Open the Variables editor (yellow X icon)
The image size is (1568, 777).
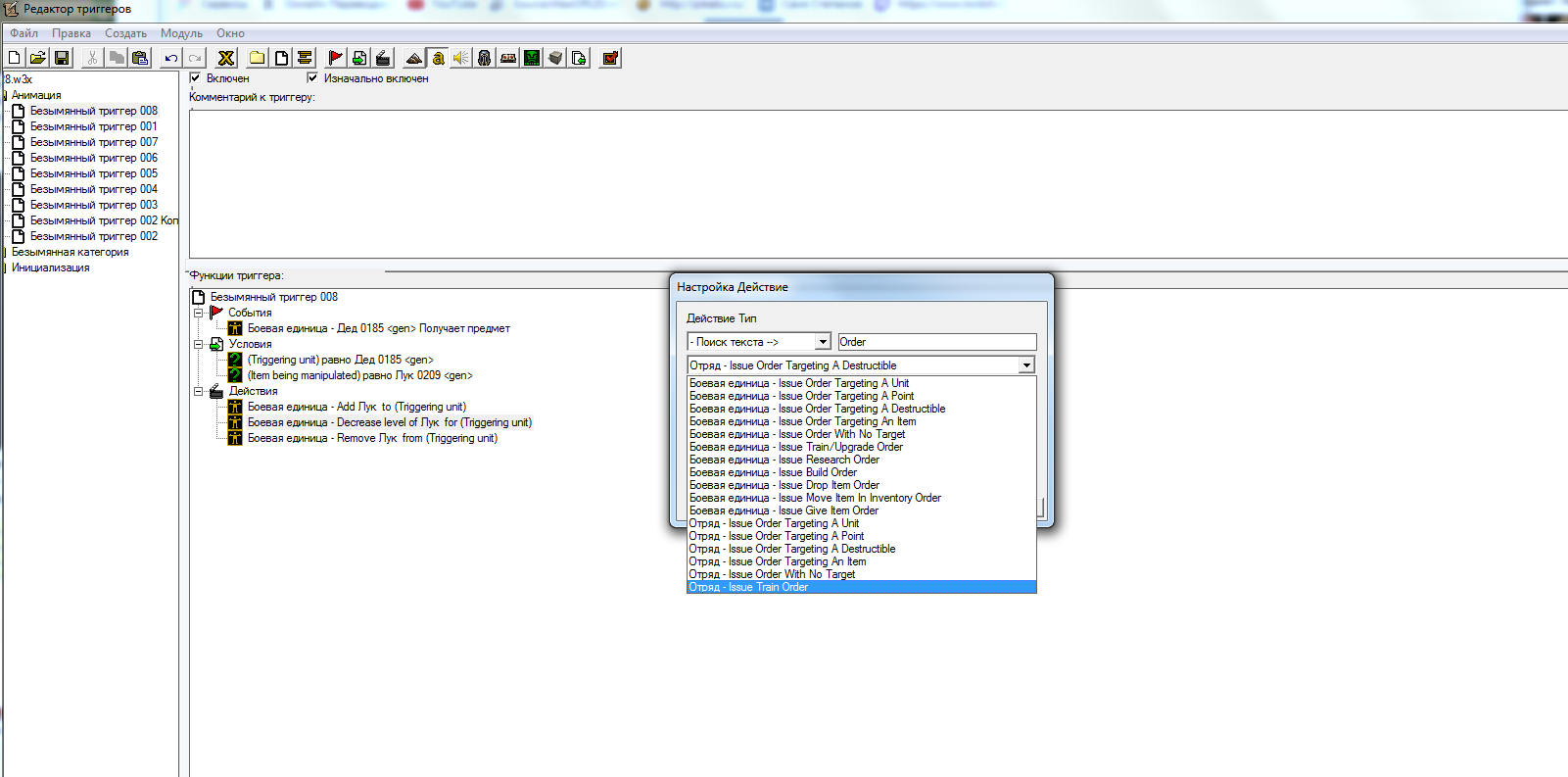point(226,58)
